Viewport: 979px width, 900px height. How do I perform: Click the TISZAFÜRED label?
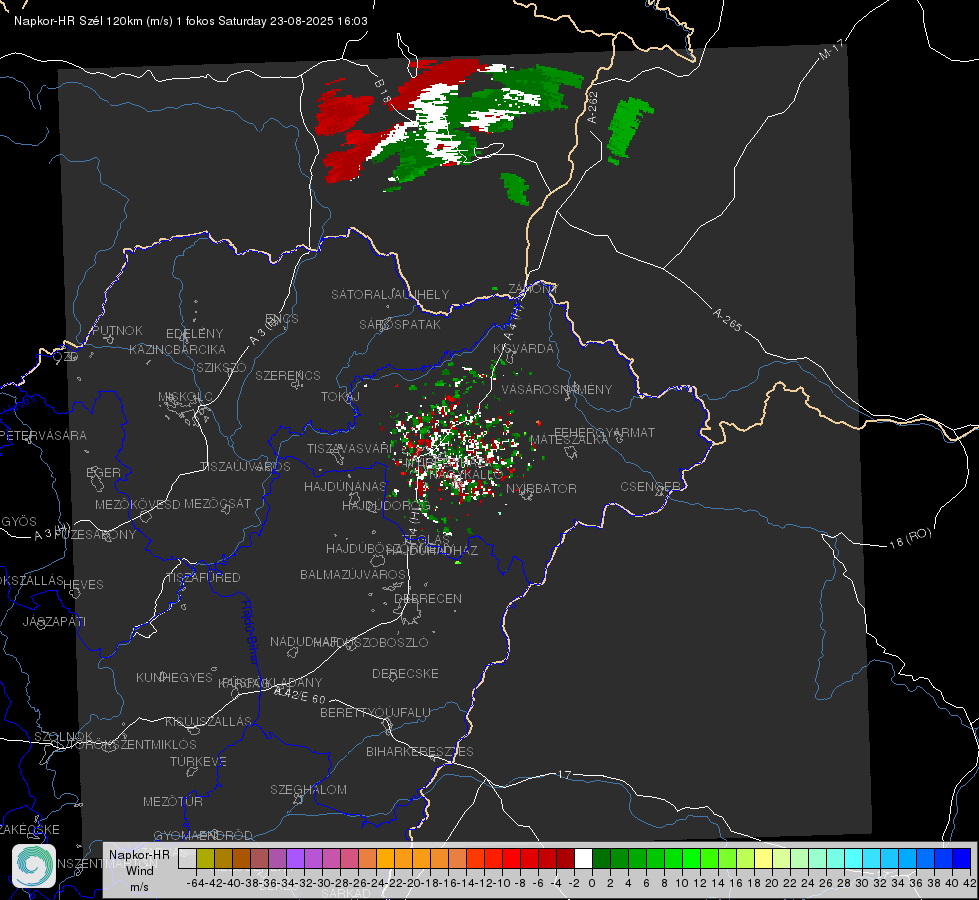[x=203, y=578]
